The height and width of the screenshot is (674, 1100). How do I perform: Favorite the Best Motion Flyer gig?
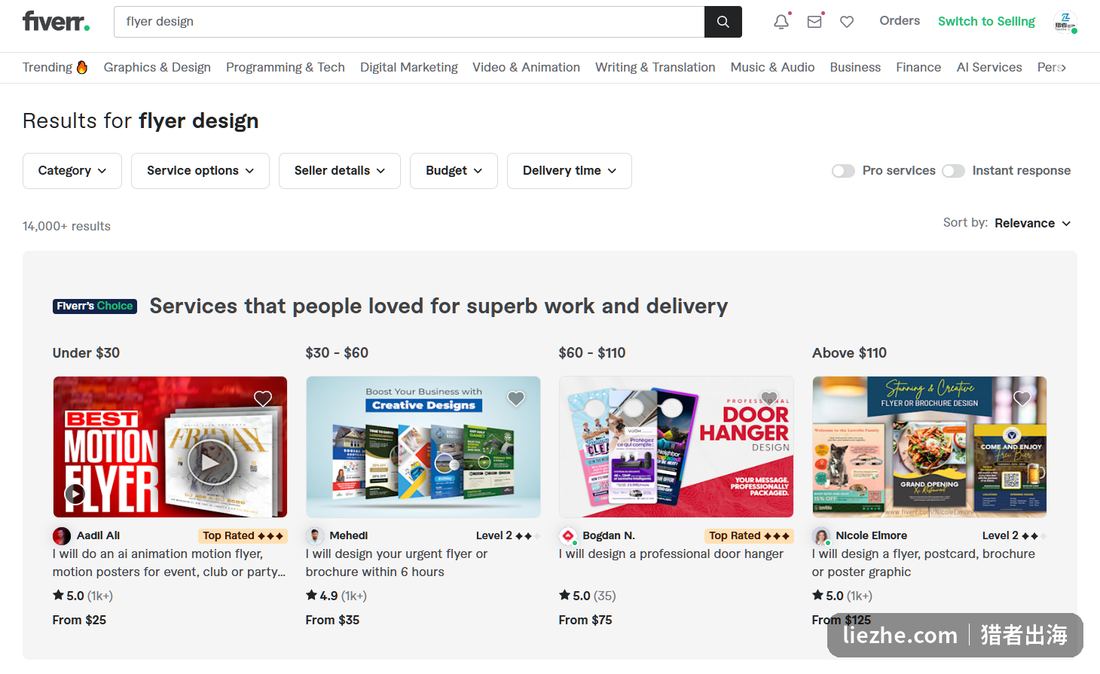tap(262, 398)
